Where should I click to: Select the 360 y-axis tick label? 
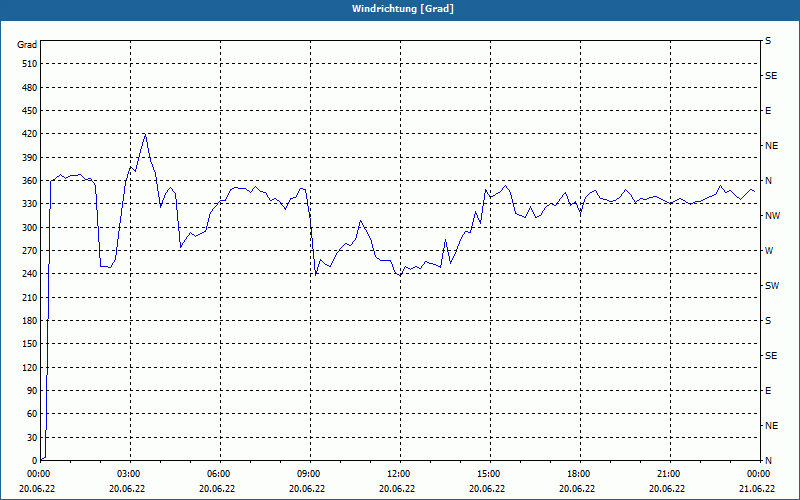coord(30,181)
